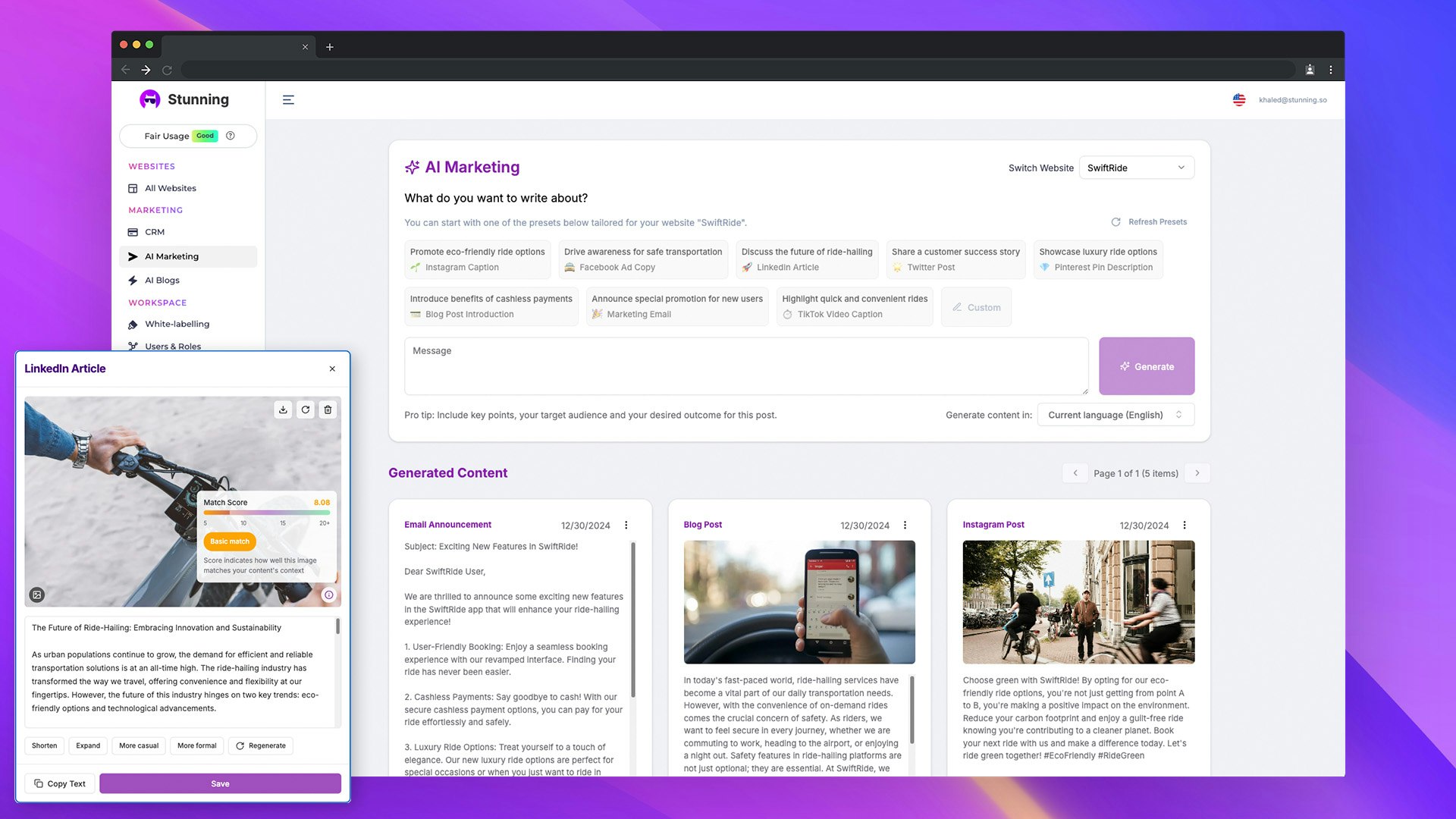The height and width of the screenshot is (819, 1456).
Task: Click the Shorten button
Action: (44, 745)
